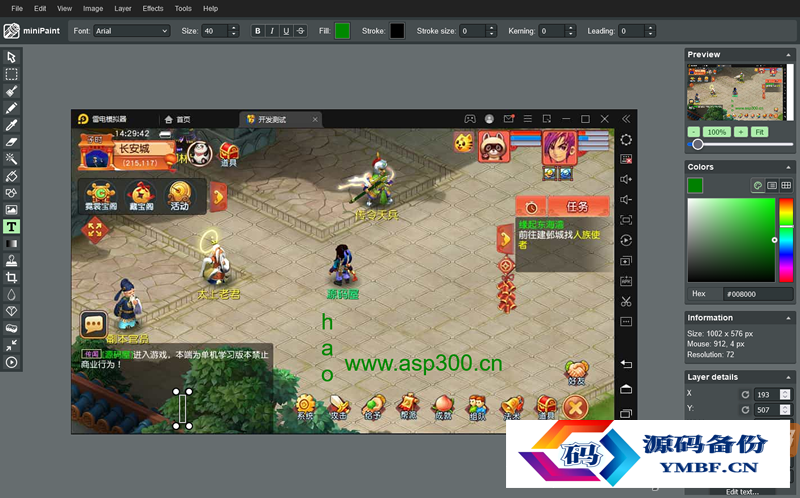Click the green Fill color swatch
Screen dimensions: 800x498
click(x=342, y=31)
